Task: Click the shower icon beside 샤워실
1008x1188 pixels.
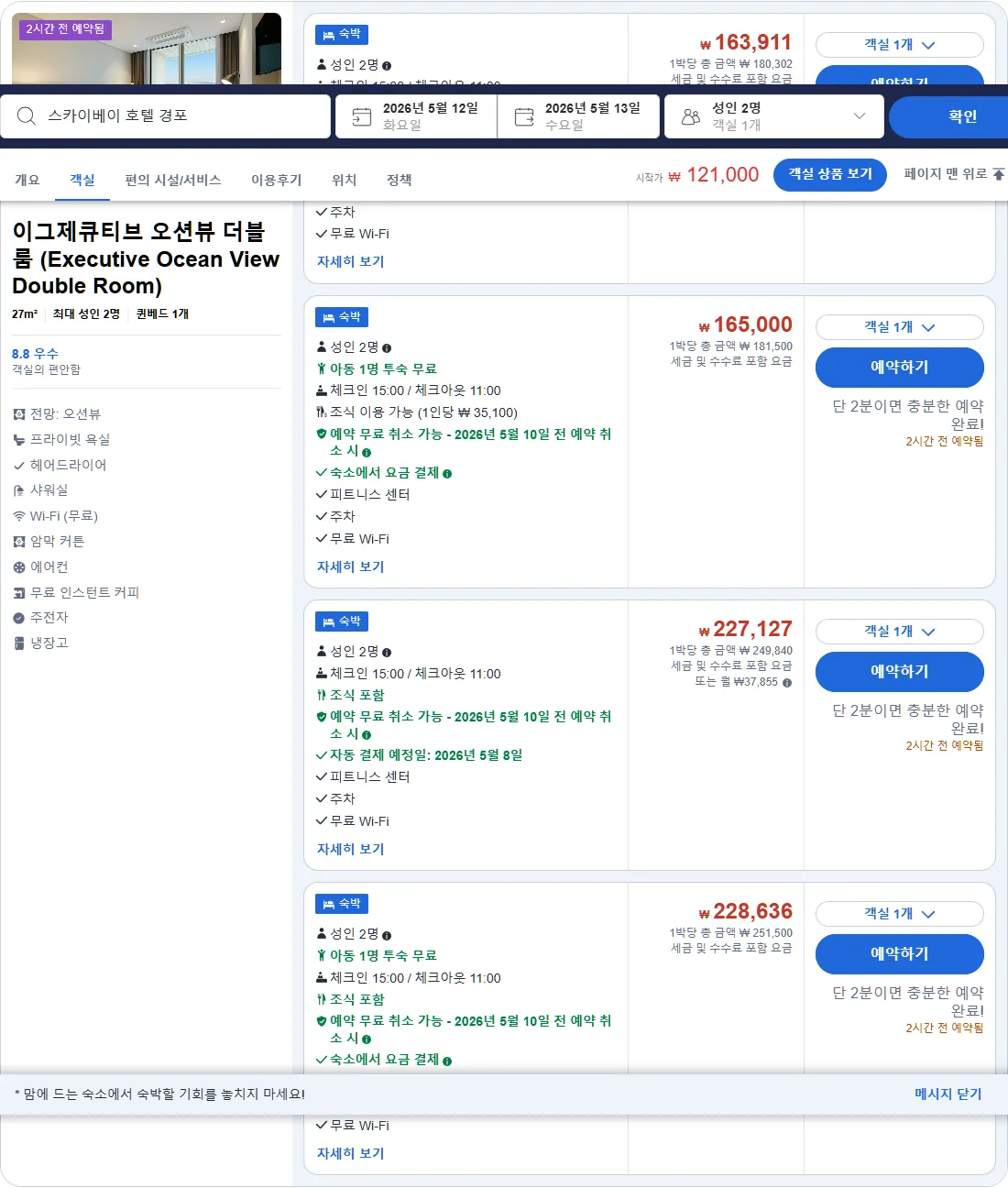Action: click(x=19, y=490)
